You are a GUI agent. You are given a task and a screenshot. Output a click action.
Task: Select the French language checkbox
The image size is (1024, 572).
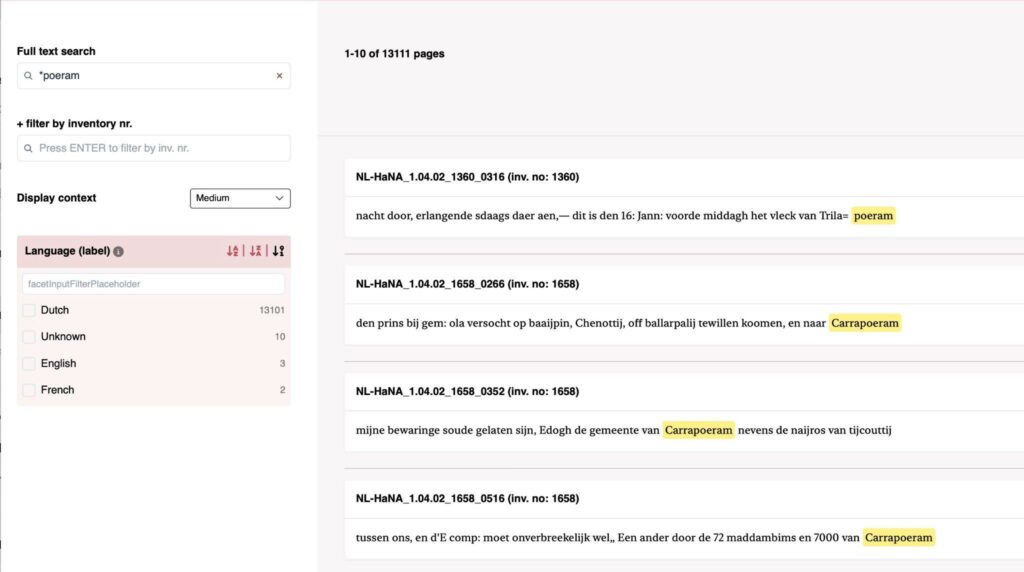click(x=29, y=390)
